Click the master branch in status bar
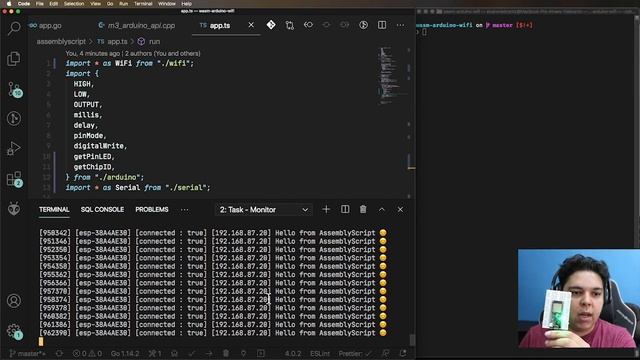 [x=27, y=353]
